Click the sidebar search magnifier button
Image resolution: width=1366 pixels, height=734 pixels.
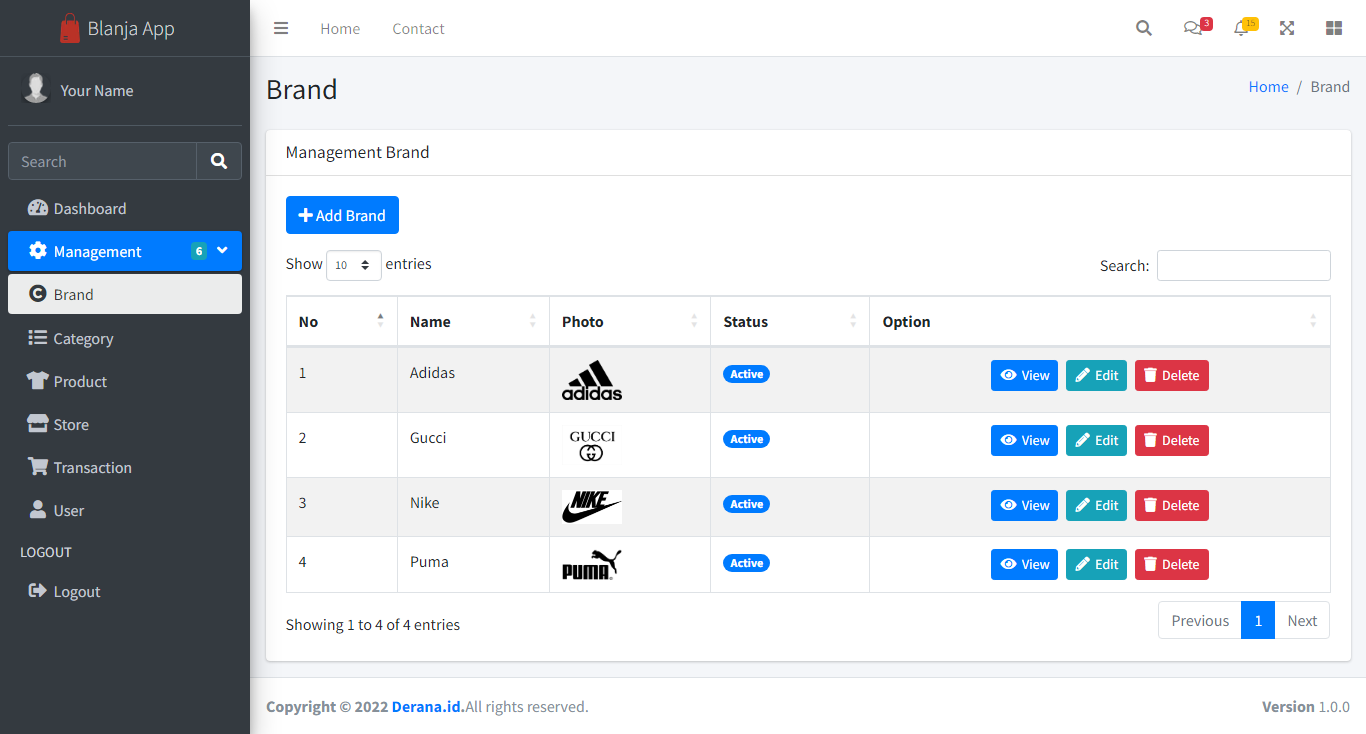[x=219, y=161]
